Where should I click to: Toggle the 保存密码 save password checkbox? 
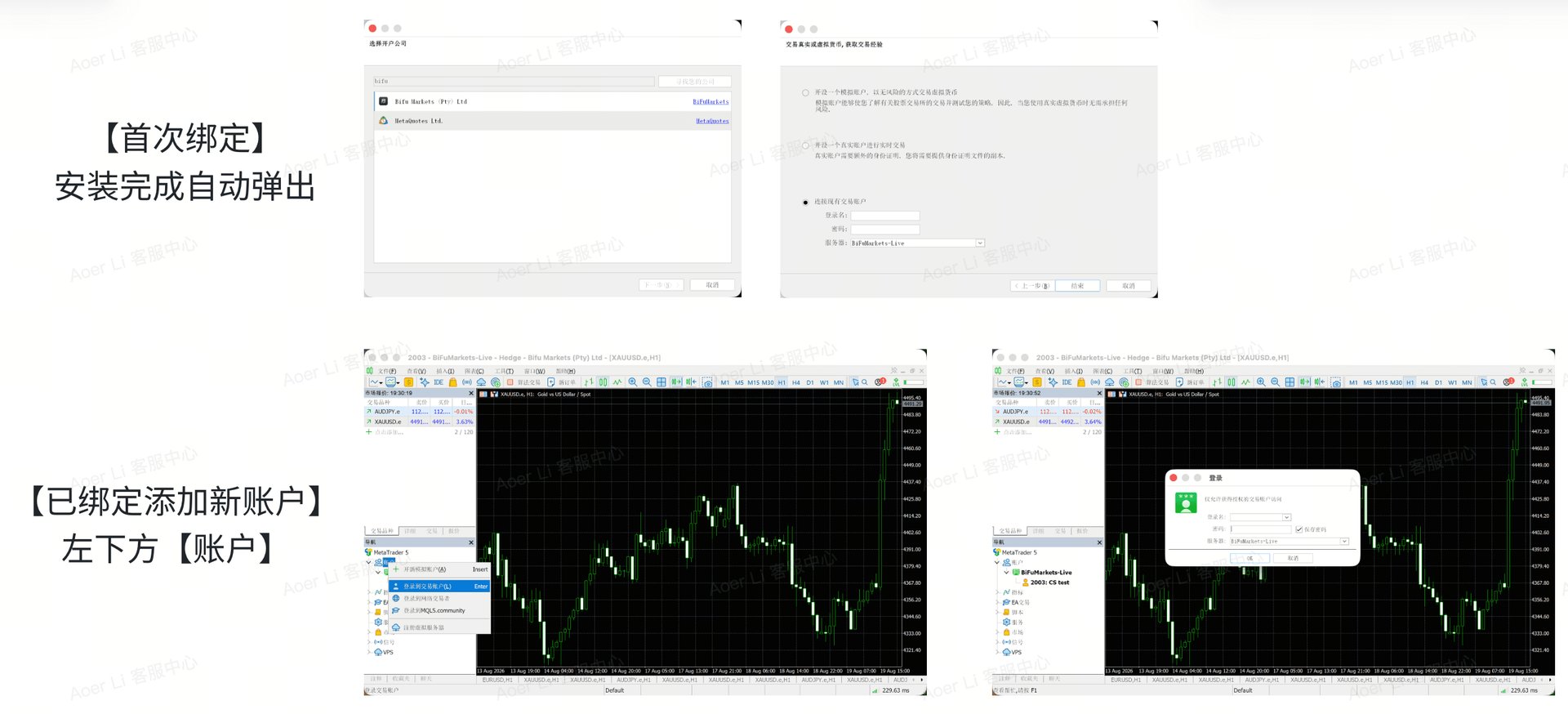[x=1298, y=529]
